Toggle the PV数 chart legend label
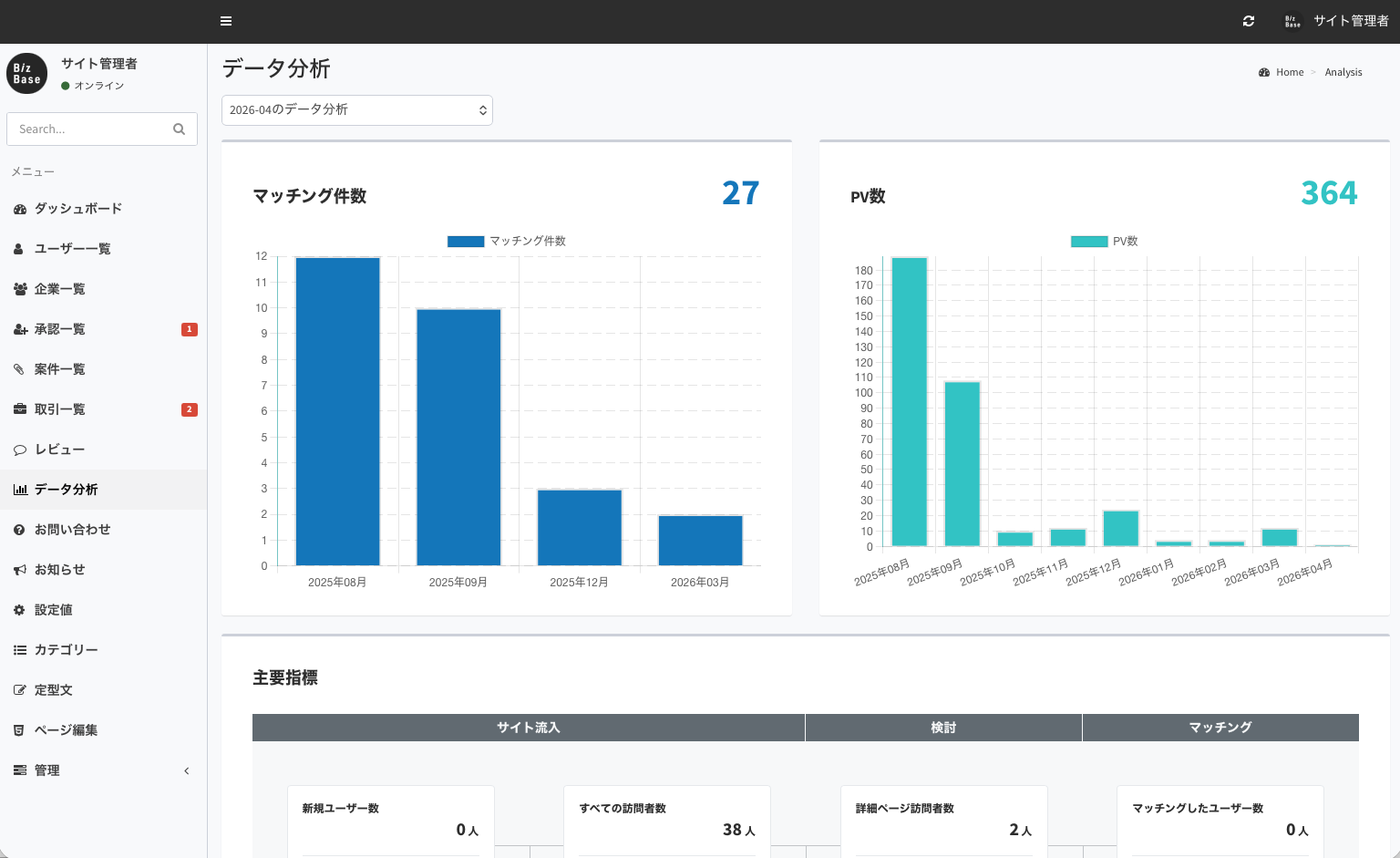The height and width of the screenshot is (858, 1400). pos(1125,241)
